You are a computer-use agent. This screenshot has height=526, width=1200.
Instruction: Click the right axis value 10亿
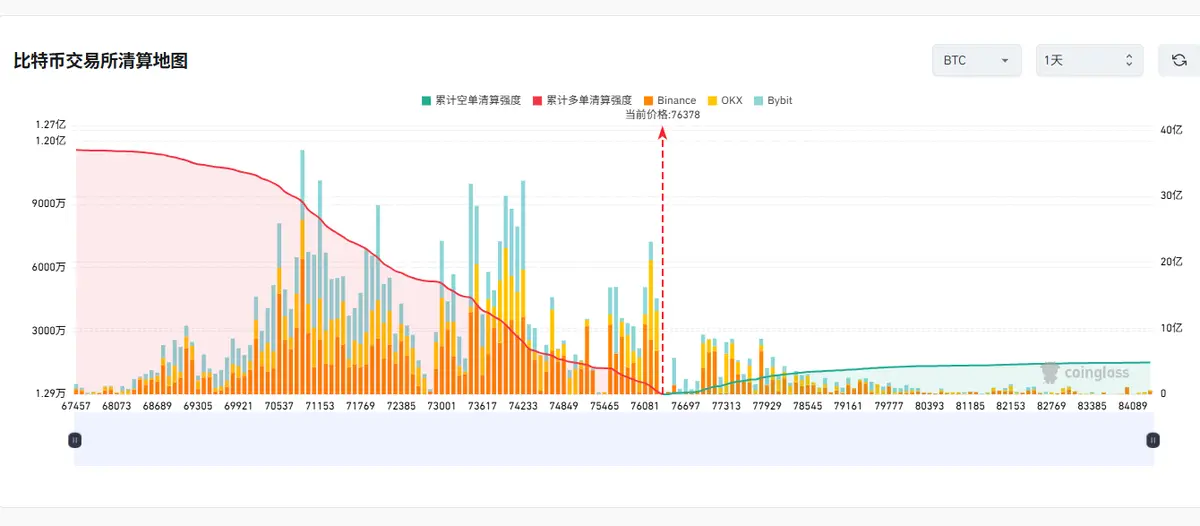[1171, 327]
